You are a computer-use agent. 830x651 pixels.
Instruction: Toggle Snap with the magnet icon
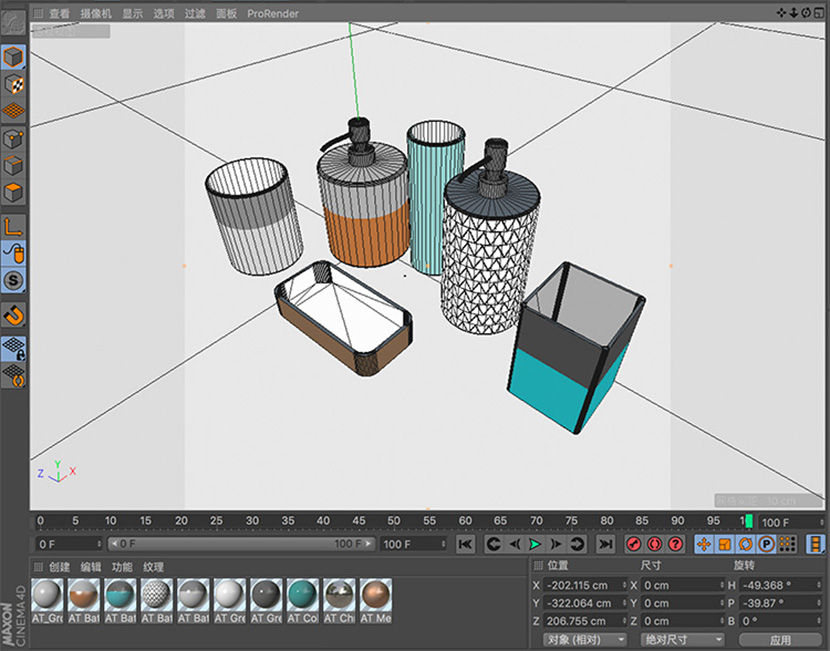(x=13, y=315)
